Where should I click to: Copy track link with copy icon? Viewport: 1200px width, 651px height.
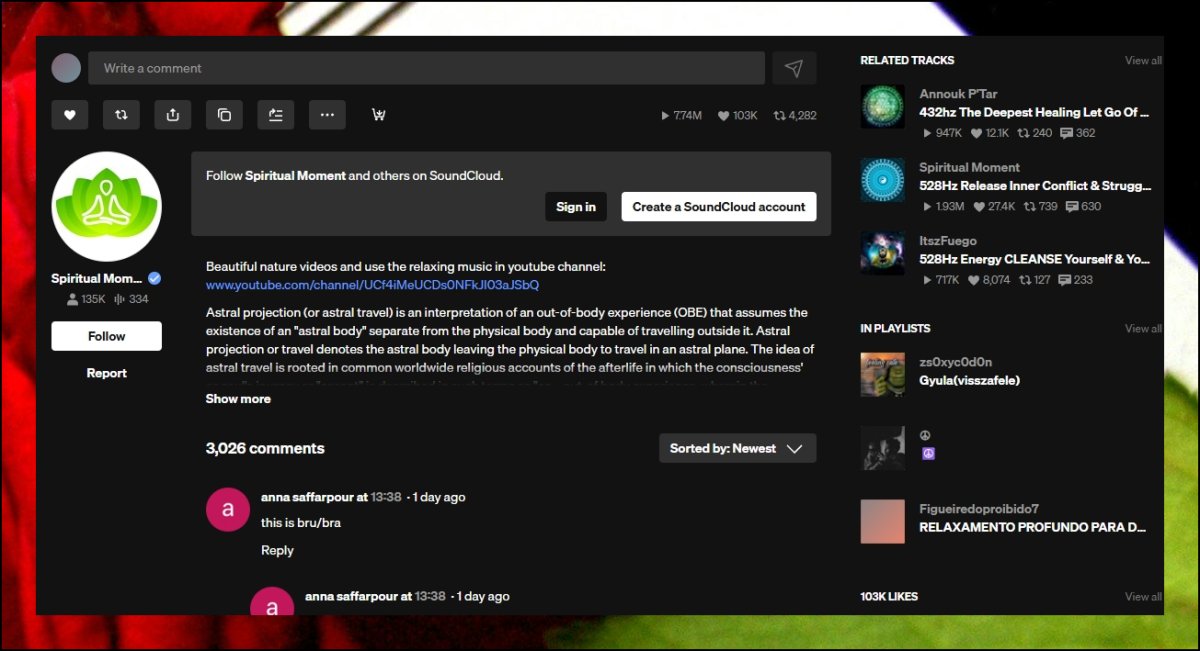224,115
